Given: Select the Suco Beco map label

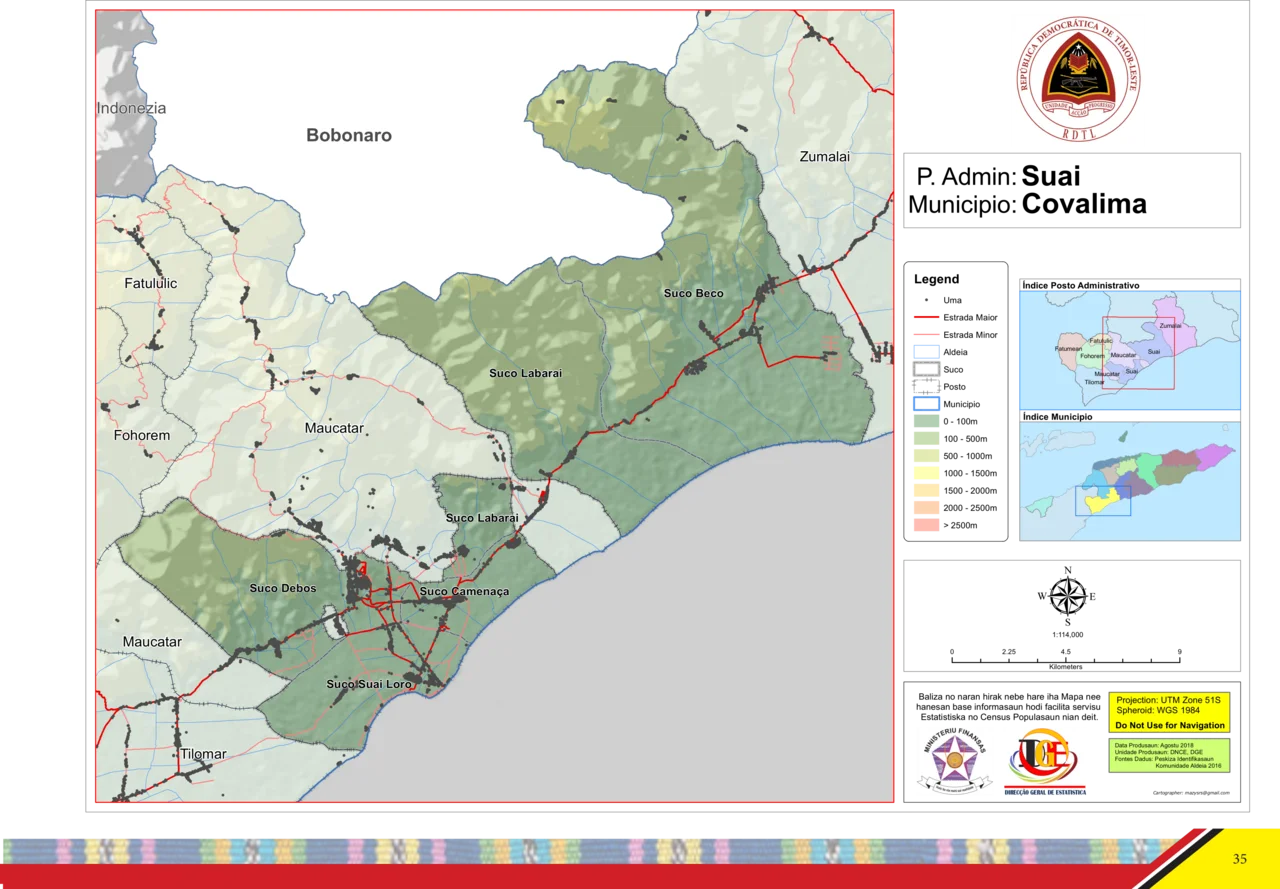Looking at the screenshot, I should tap(693, 293).
